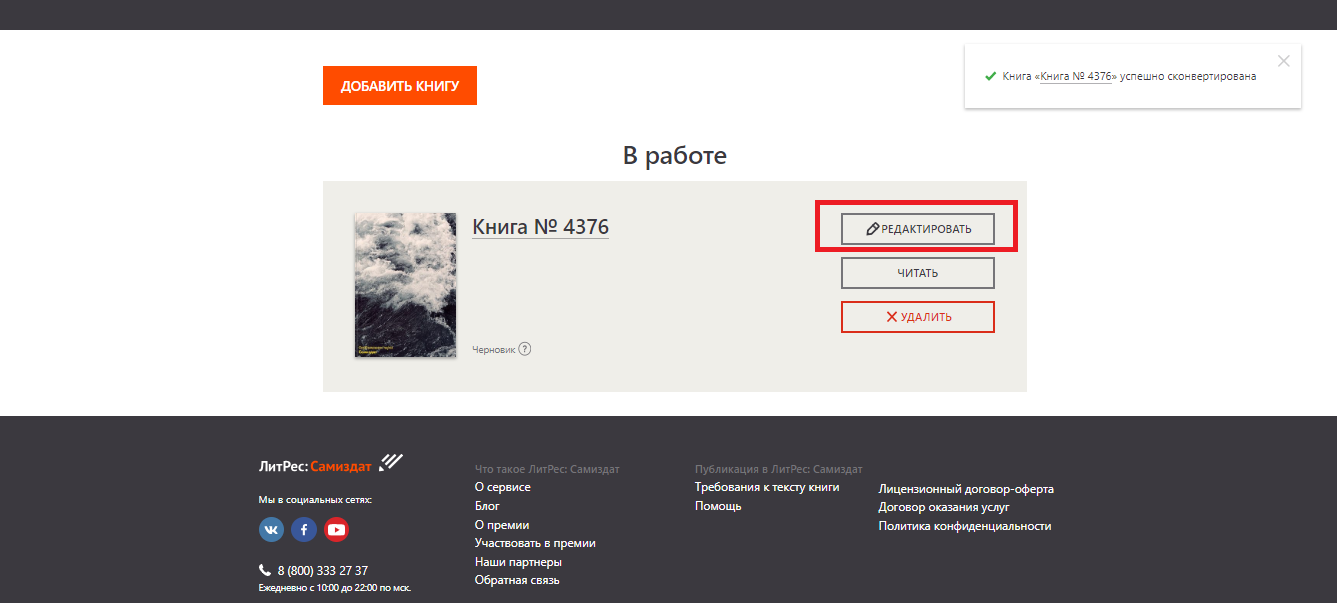The height and width of the screenshot is (603, 1337).
Task: Open the Facebook social icon
Action: 304,530
